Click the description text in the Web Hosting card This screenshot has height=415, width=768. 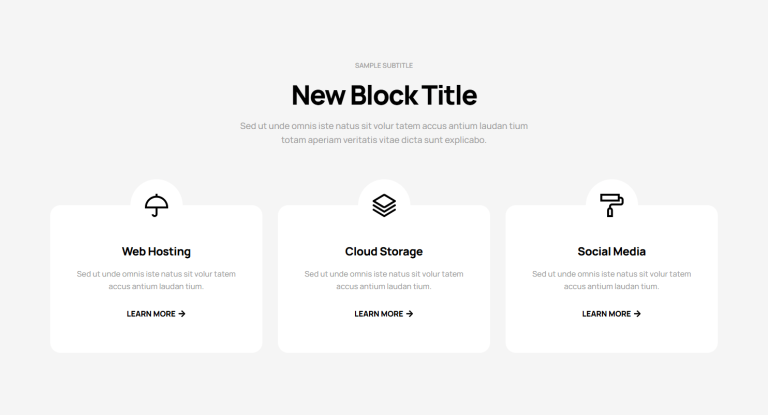coord(156,280)
